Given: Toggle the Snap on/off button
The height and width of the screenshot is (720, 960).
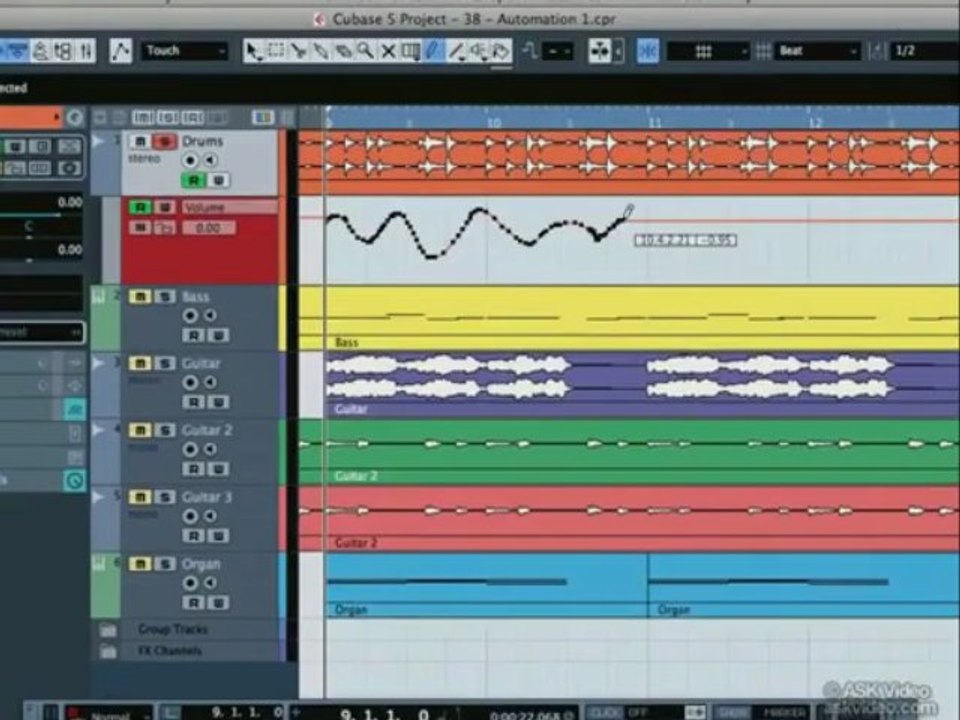Looking at the screenshot, I should [648, 51].
